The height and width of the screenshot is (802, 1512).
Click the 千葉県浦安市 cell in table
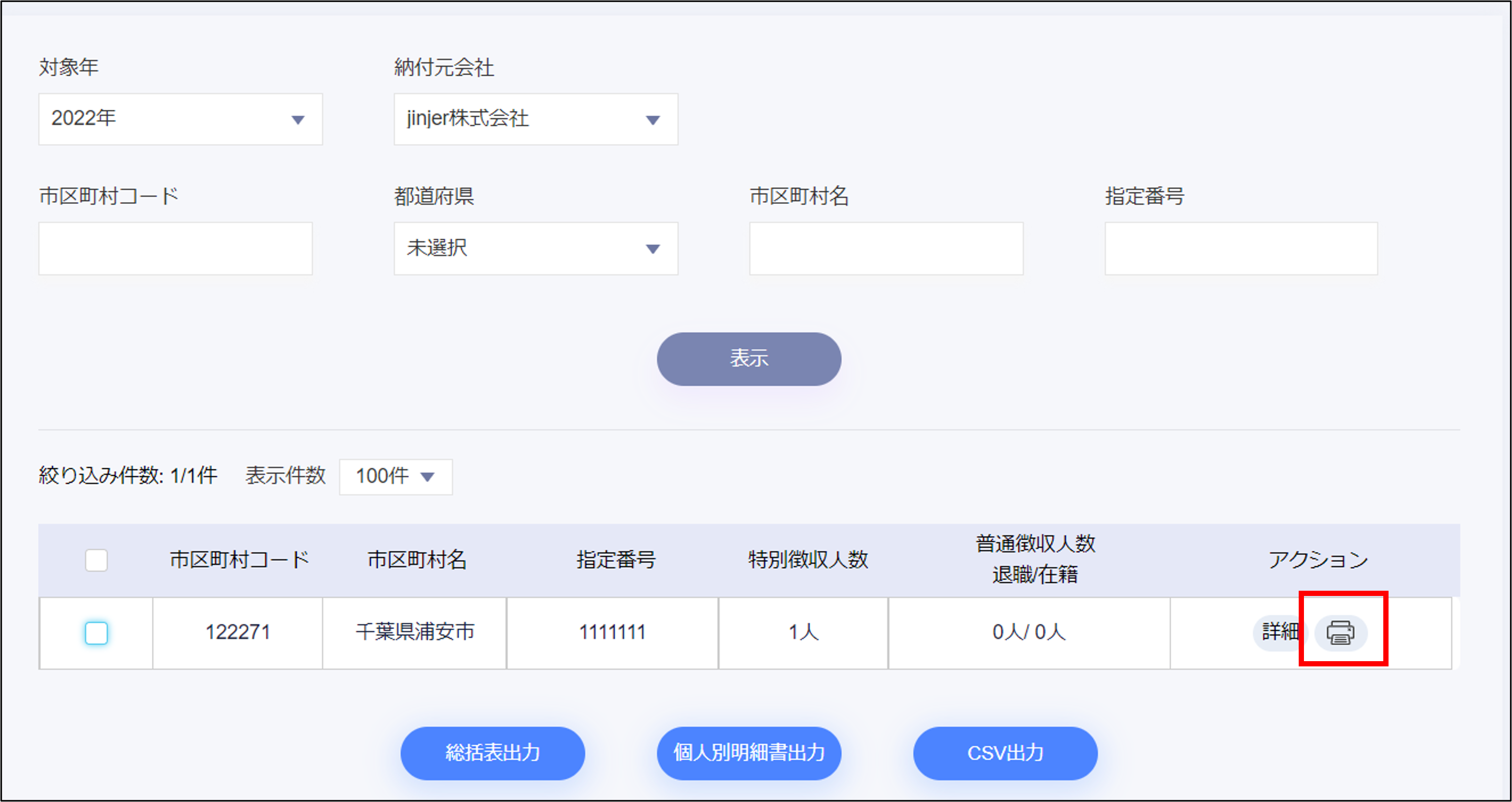pos(415,632)
